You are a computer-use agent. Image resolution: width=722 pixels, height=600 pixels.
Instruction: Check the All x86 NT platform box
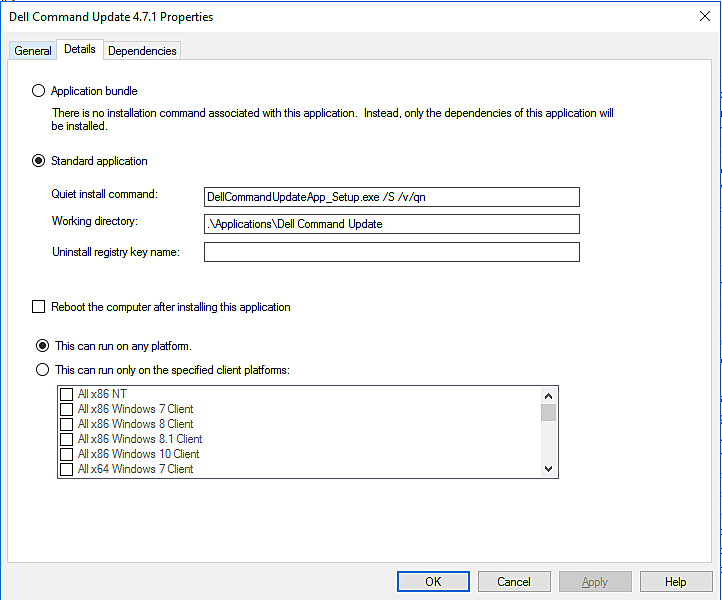(67, 394)
